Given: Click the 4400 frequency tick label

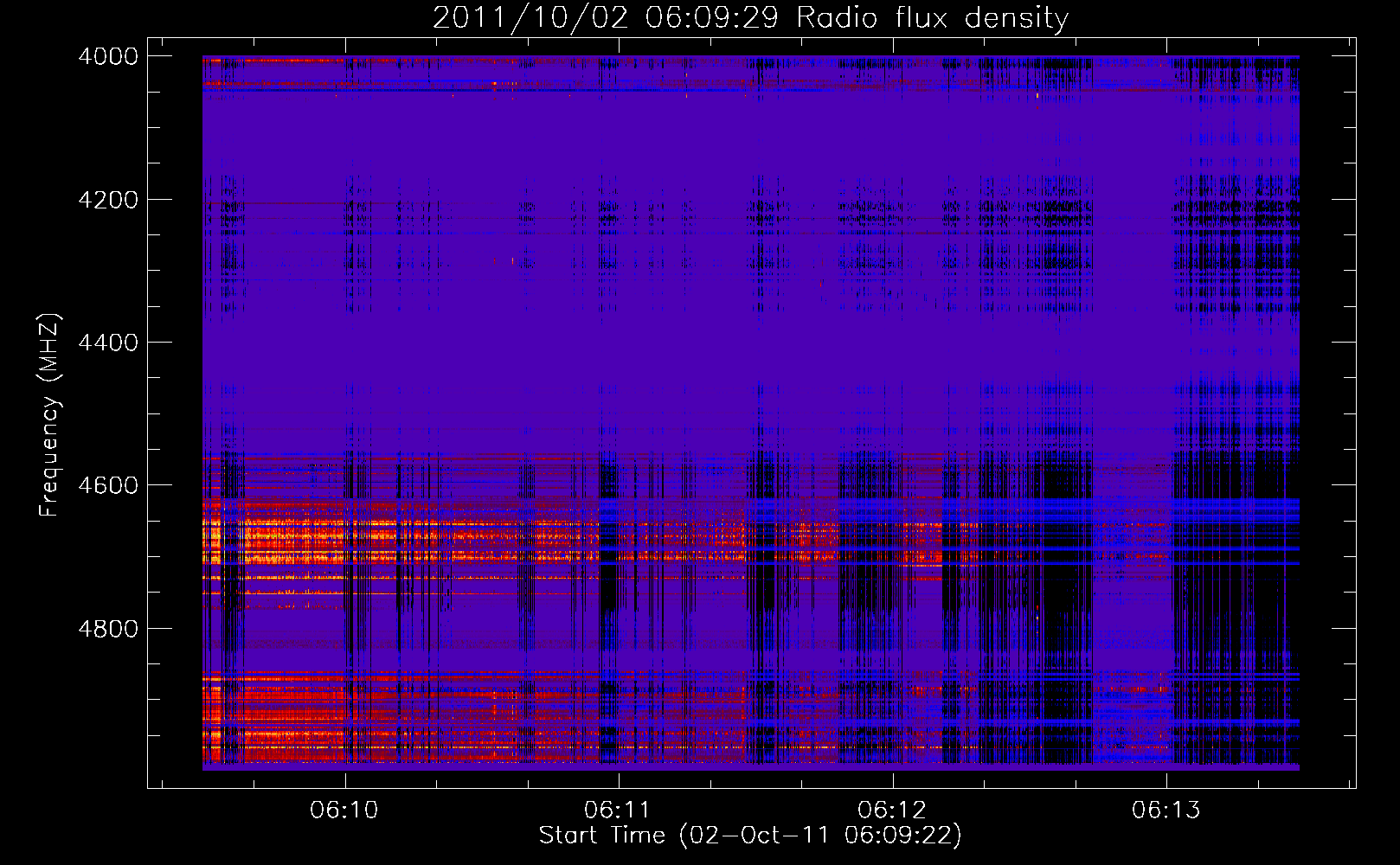Looking at the screenshot, I should 108,343.
